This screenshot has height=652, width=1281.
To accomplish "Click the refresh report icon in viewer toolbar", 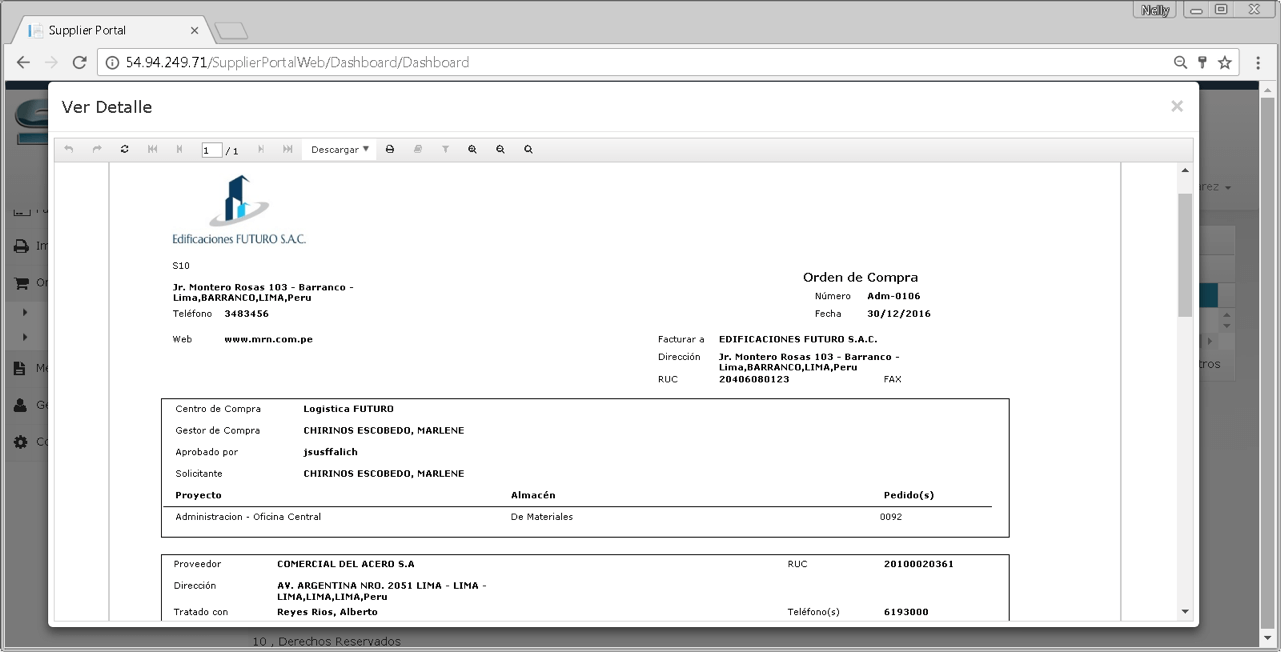I will 124,149.
